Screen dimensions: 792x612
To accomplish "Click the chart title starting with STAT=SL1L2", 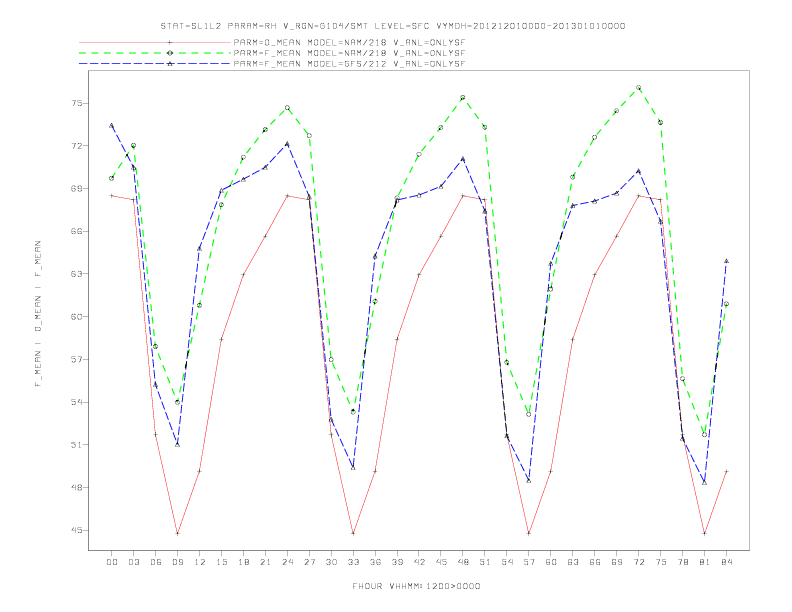I will click(x=392, y=26).
